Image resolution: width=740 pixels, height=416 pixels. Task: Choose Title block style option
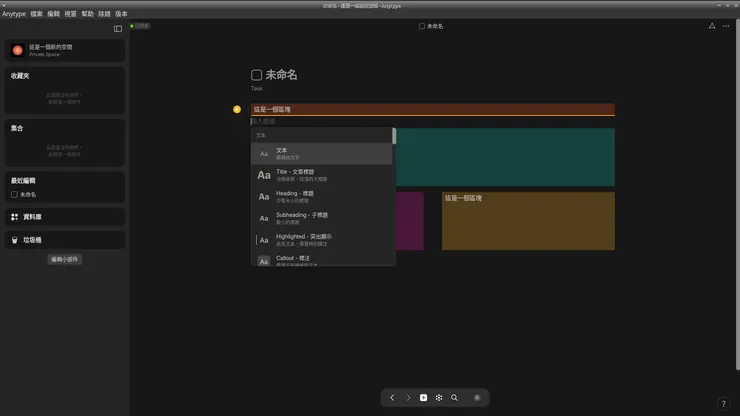(x=321, y=175)
